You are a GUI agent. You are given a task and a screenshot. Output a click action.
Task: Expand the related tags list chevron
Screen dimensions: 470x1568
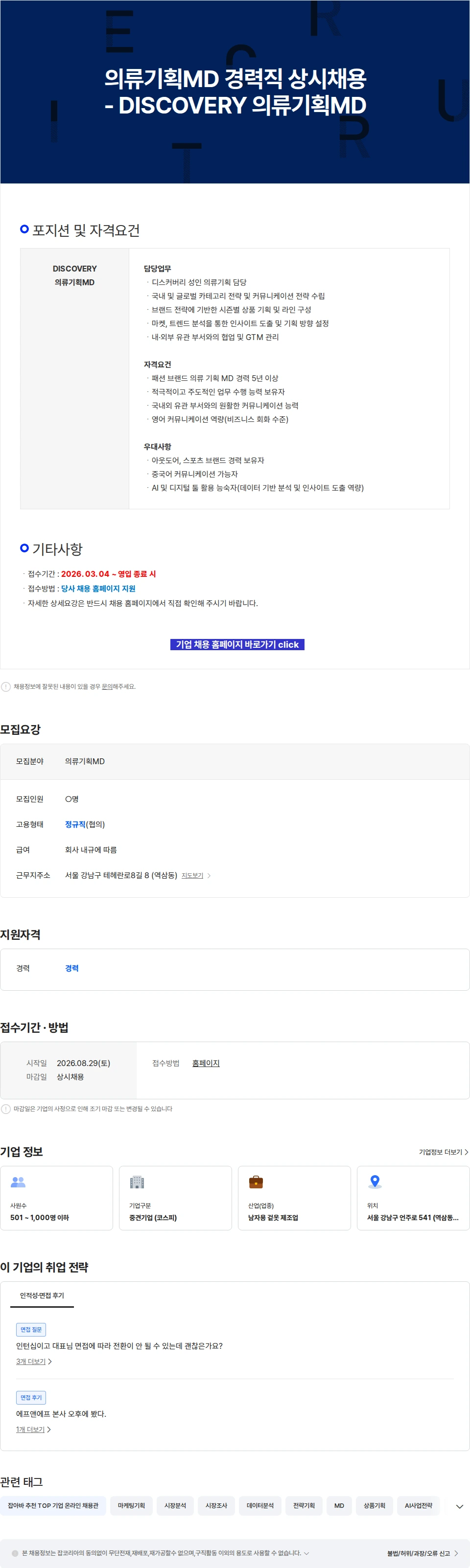point(459,1506)
